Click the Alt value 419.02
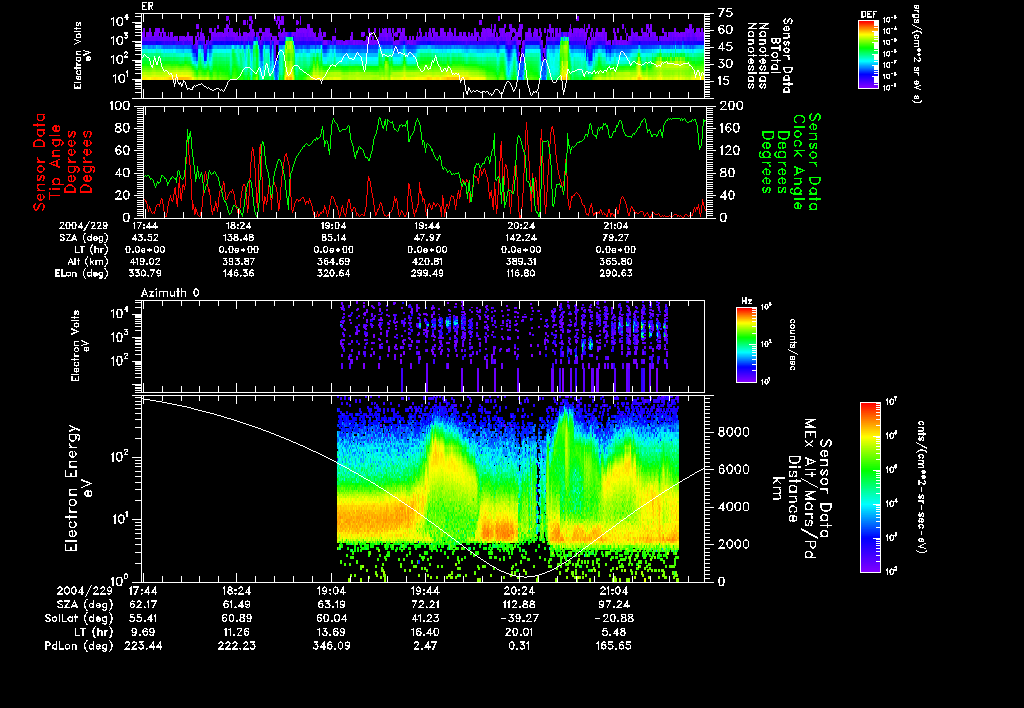The image size is (1024, 708). click(x=146, y=261)
